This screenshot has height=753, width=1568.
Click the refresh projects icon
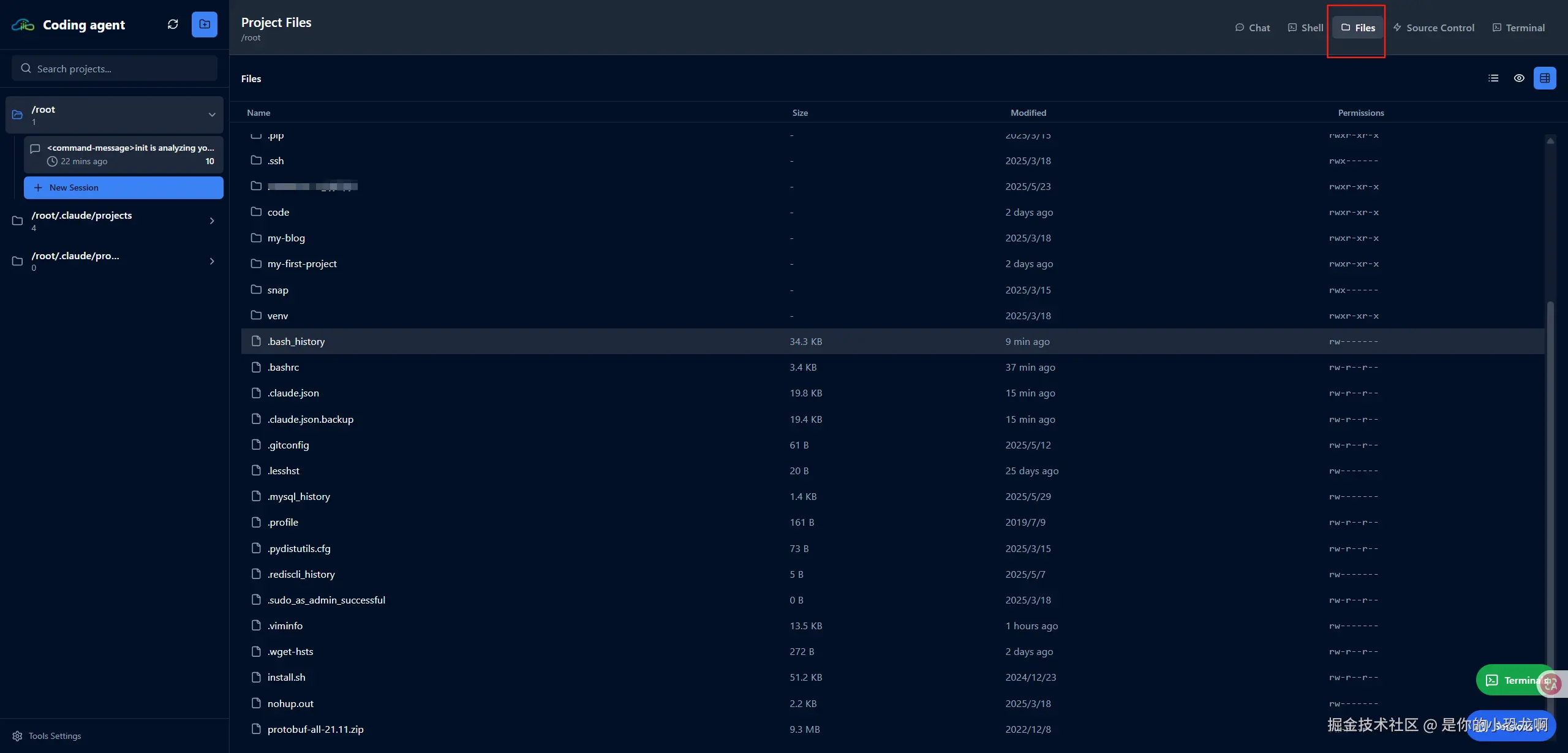(173, 25)
